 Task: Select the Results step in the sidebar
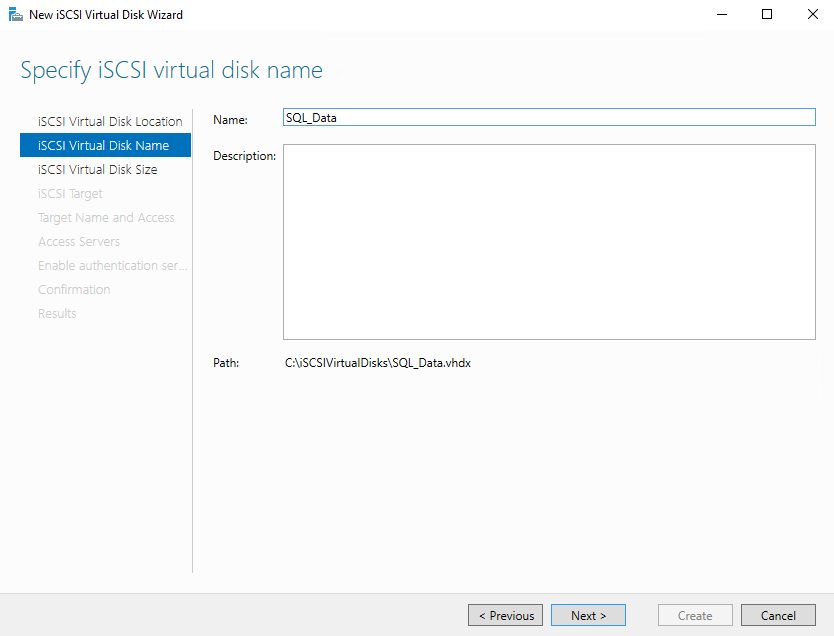(x=57, y=314)
